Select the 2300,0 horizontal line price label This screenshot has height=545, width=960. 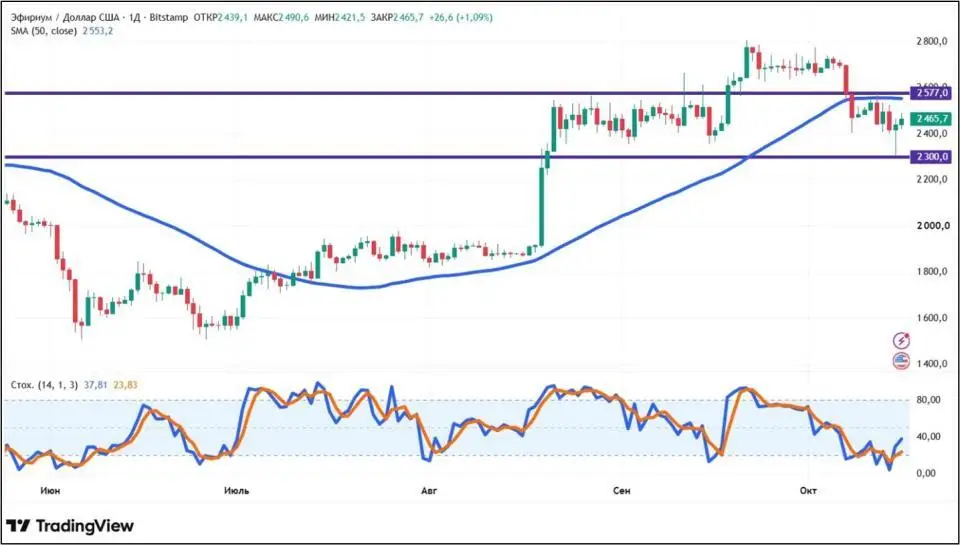[931, 157]
